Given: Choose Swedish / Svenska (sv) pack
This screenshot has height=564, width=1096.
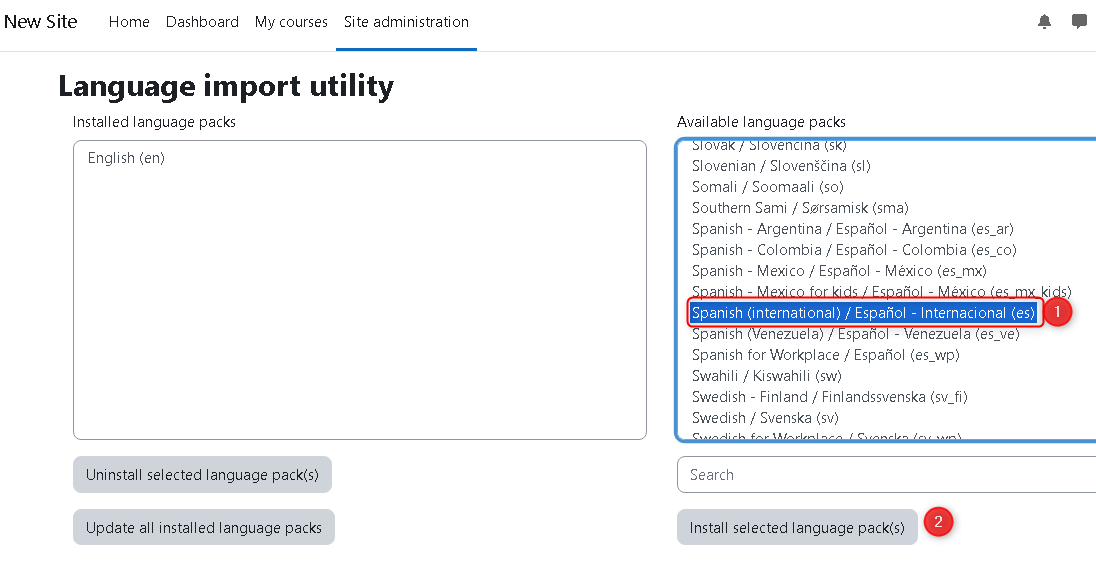Looking at the screenshot, I should (765, 418).
